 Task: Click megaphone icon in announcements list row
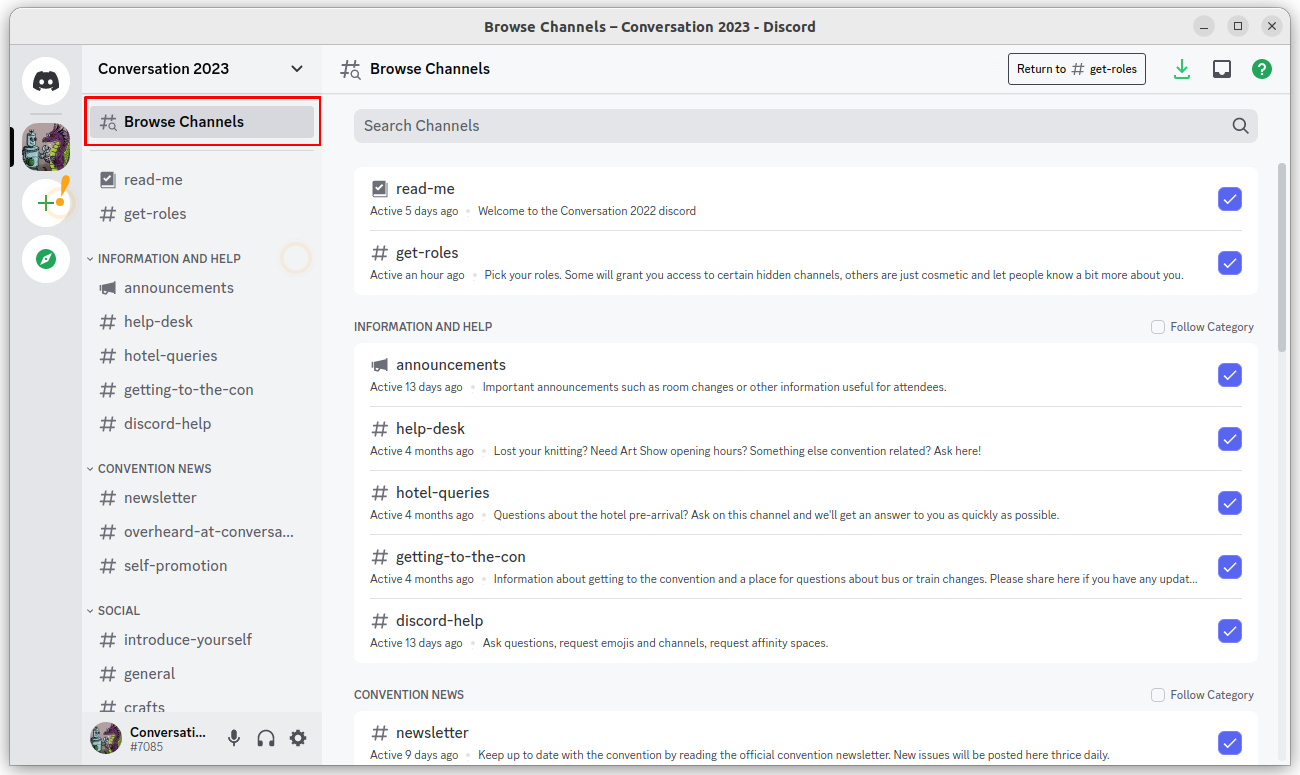coord(380,365)
